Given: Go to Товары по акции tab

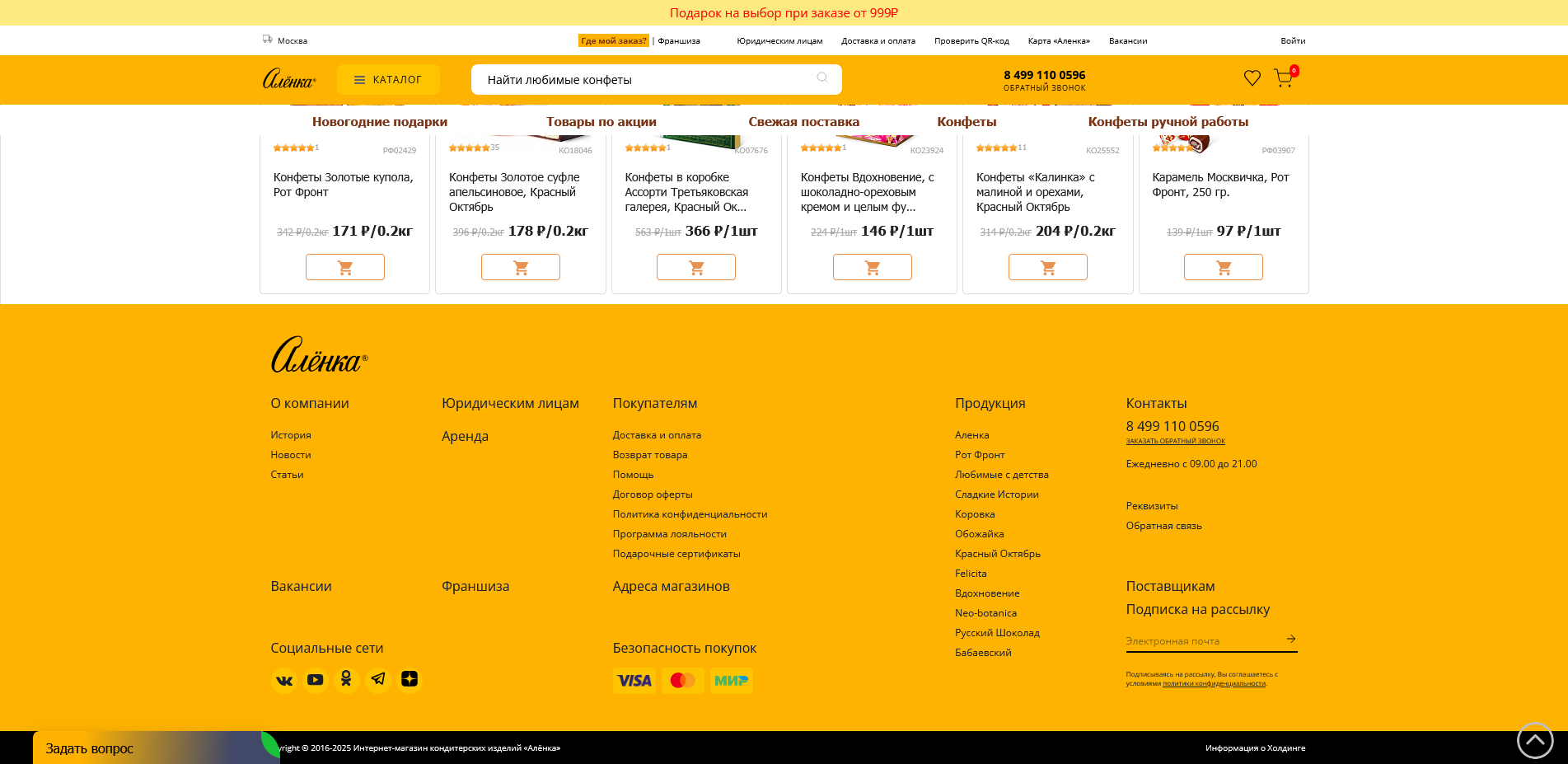Looking at the screenshot, I should click(601, 122).
